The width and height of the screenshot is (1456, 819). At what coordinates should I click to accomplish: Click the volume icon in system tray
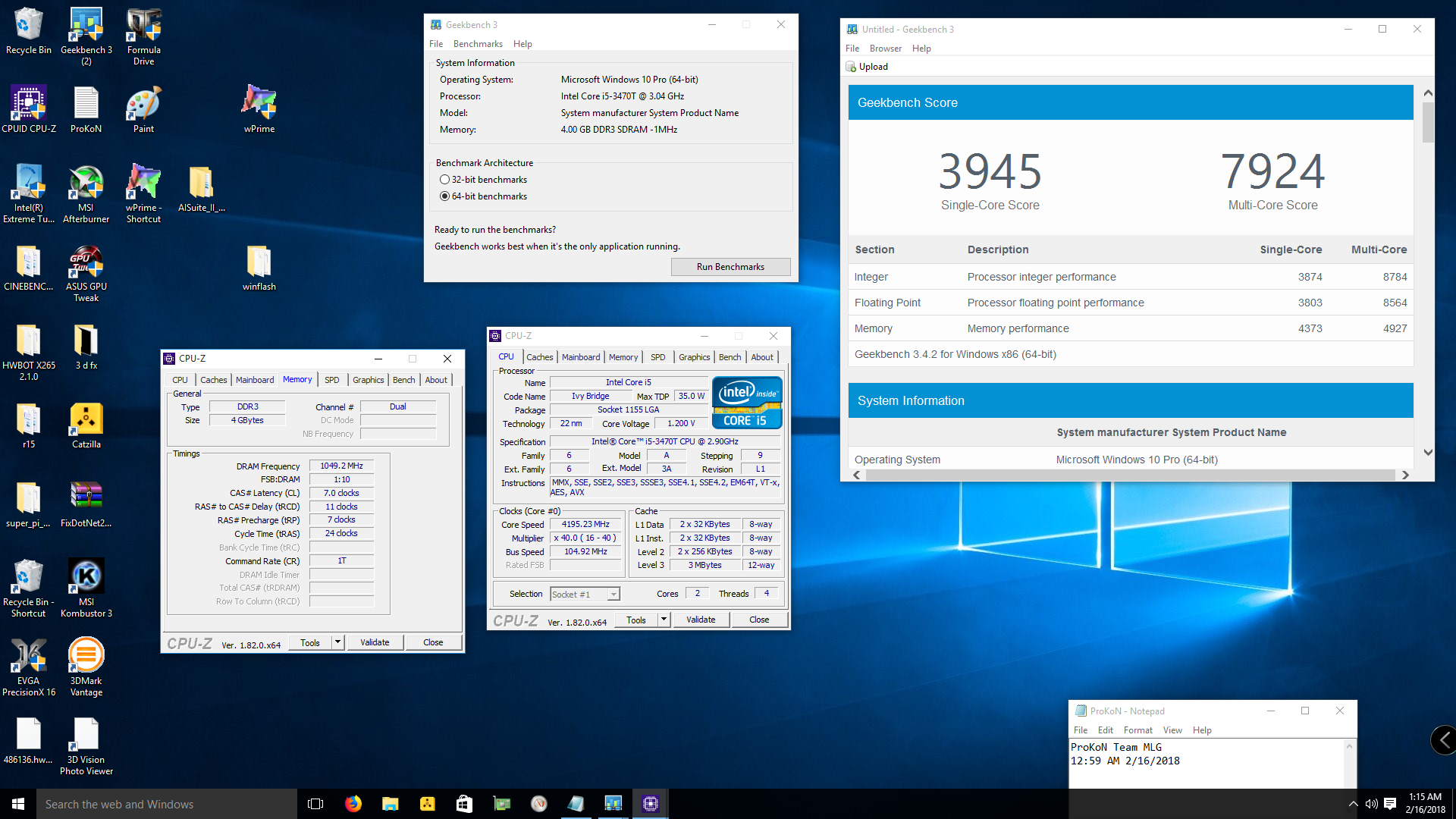[1371, 804]
